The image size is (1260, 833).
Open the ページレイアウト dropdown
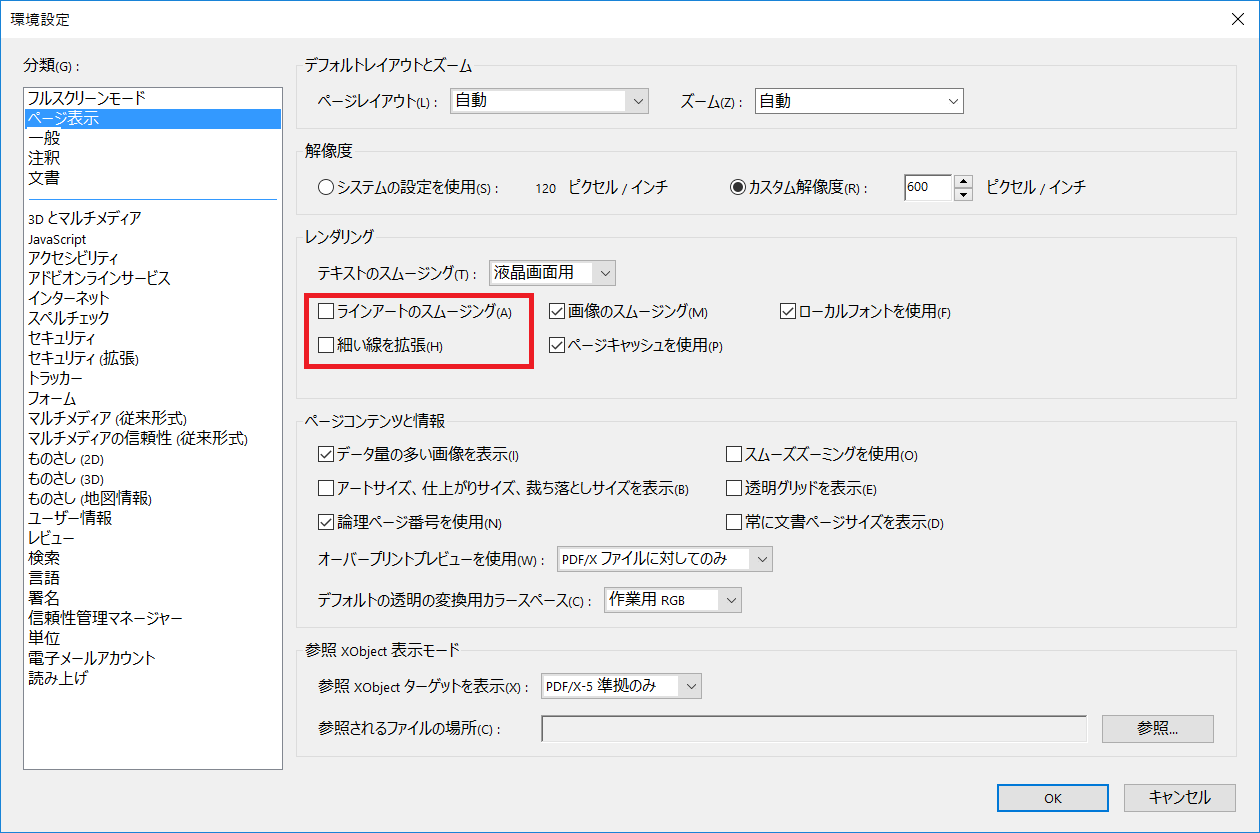point(548,100)
